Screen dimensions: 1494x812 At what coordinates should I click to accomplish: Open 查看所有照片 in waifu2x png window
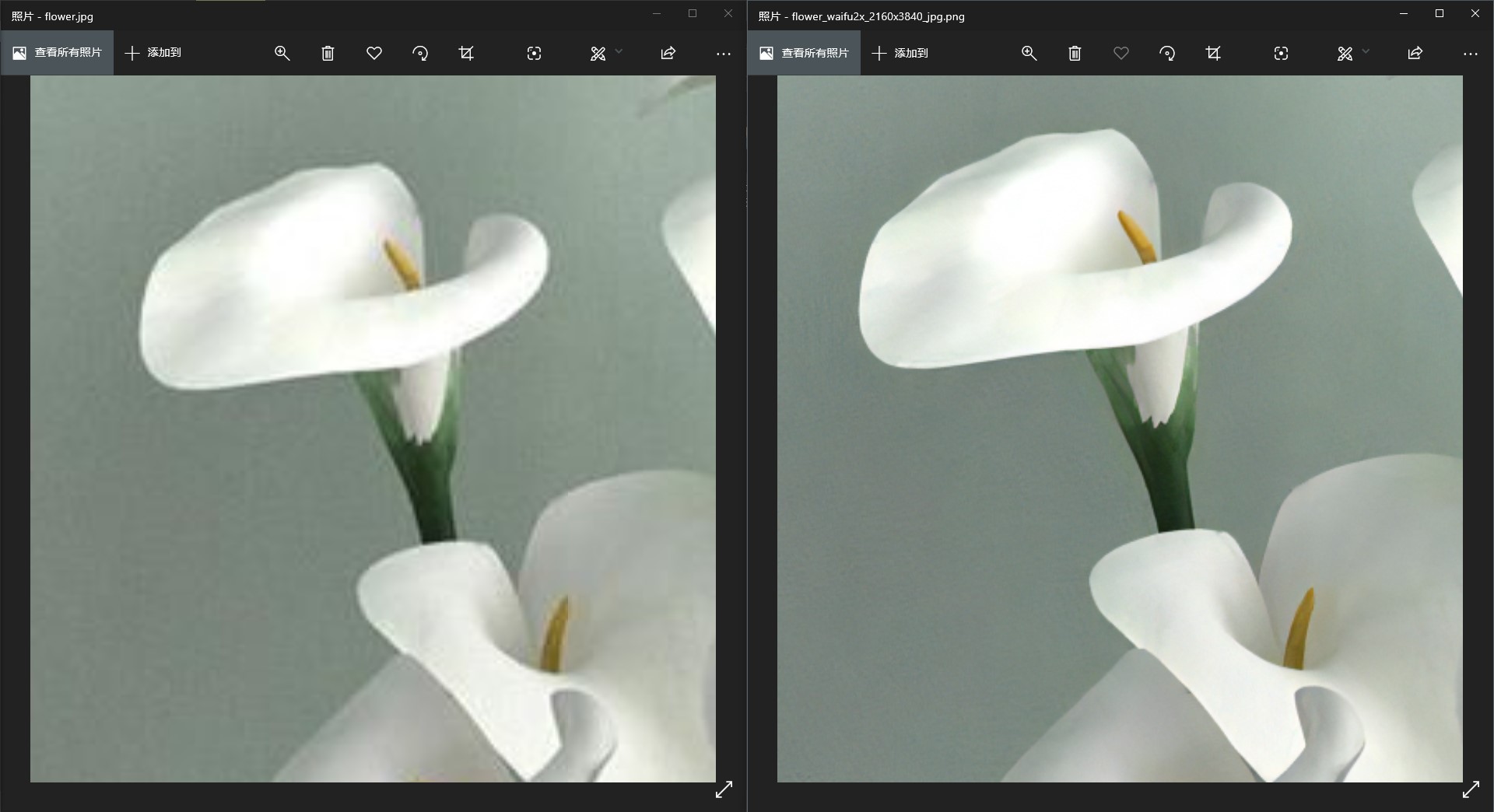[x=804, y=53]
